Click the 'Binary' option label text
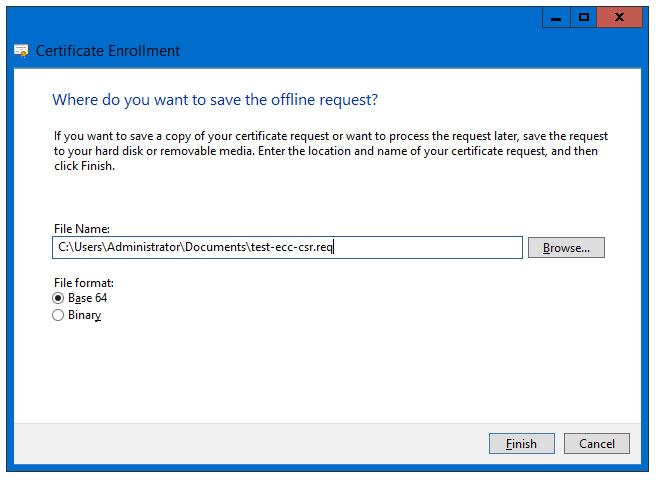656x480 pixels. 85,315
